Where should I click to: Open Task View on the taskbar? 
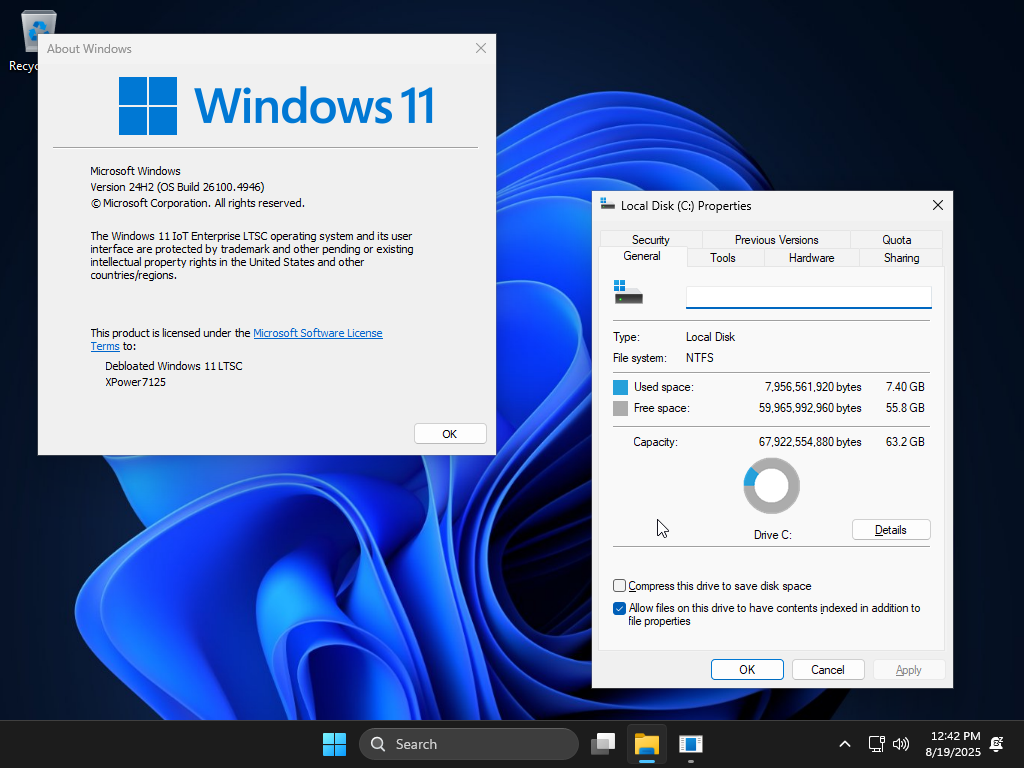point(603,744)
